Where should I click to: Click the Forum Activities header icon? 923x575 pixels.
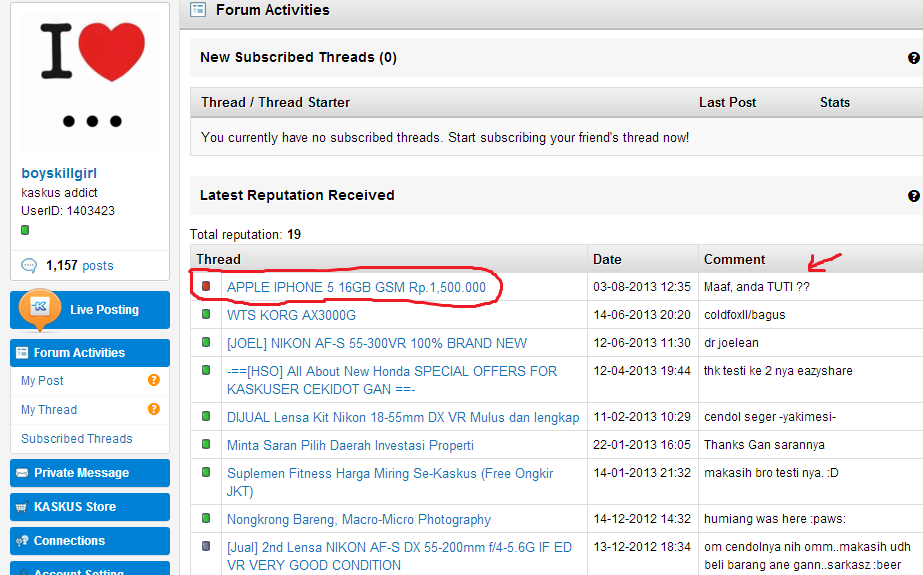pyautogui.click(x=198, y=10)
